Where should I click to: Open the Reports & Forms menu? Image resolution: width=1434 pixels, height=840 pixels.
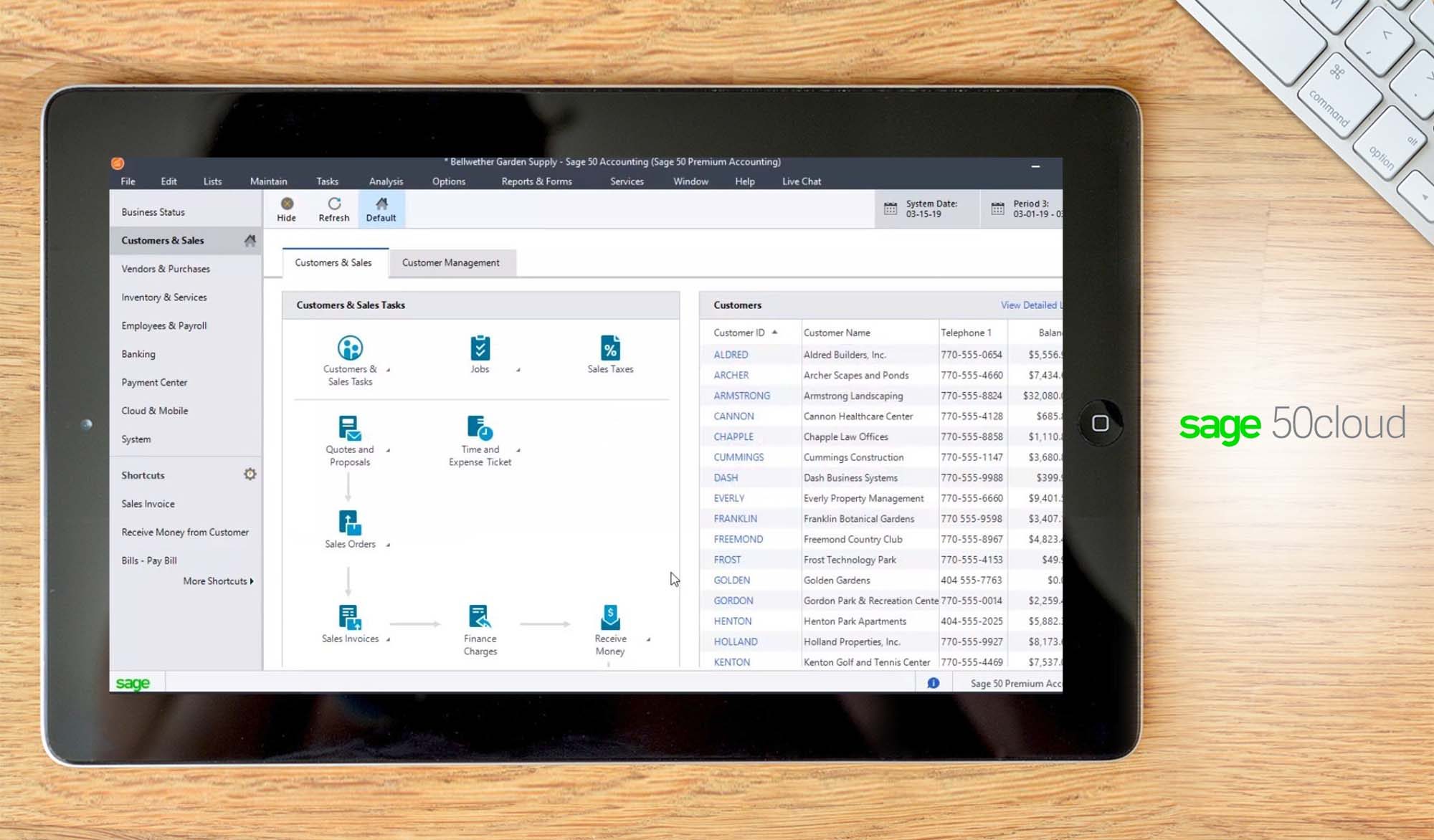[536, 181]
